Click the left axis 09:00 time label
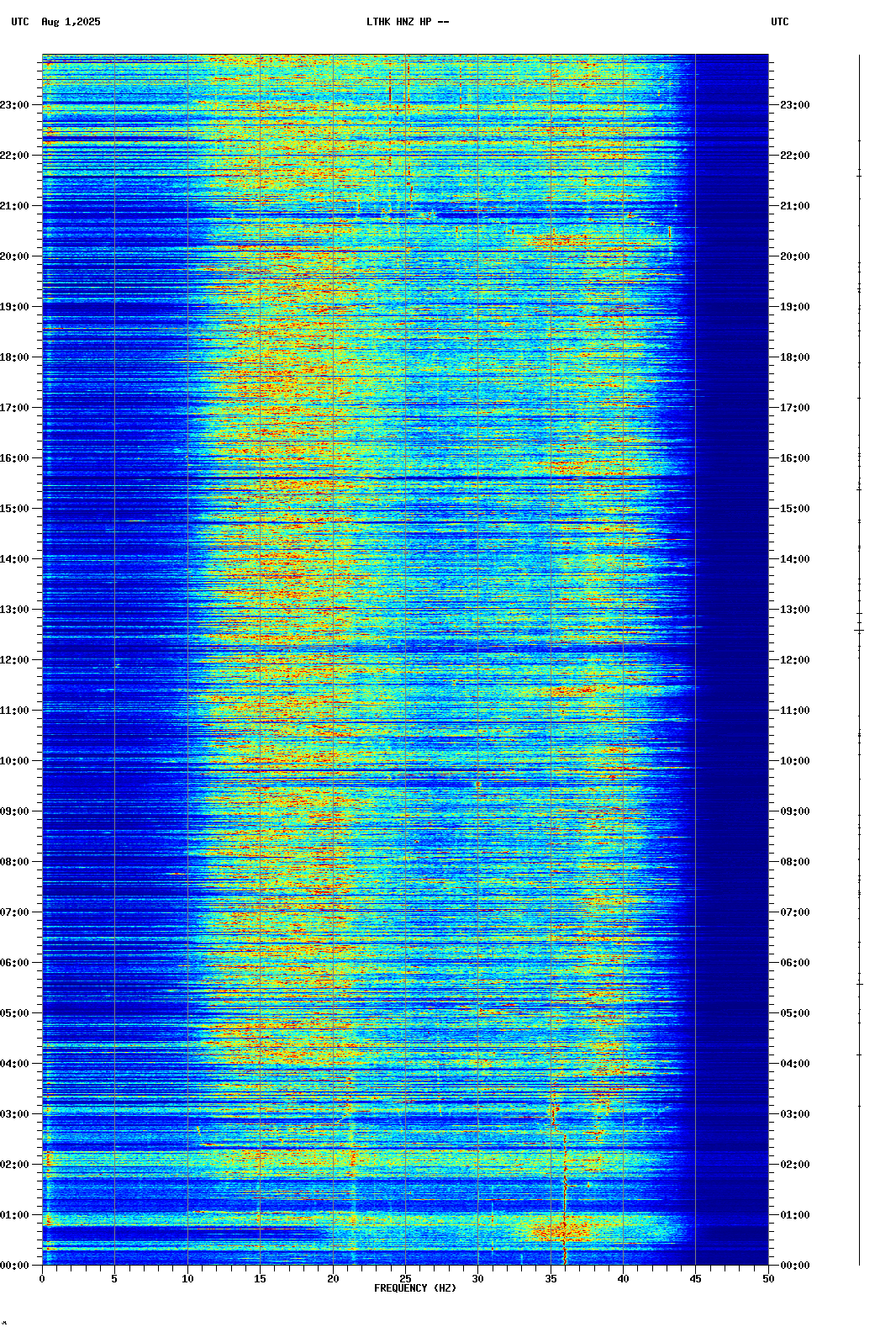The width and height of the screenshot is (896, 1332). [x=14, y=811]
